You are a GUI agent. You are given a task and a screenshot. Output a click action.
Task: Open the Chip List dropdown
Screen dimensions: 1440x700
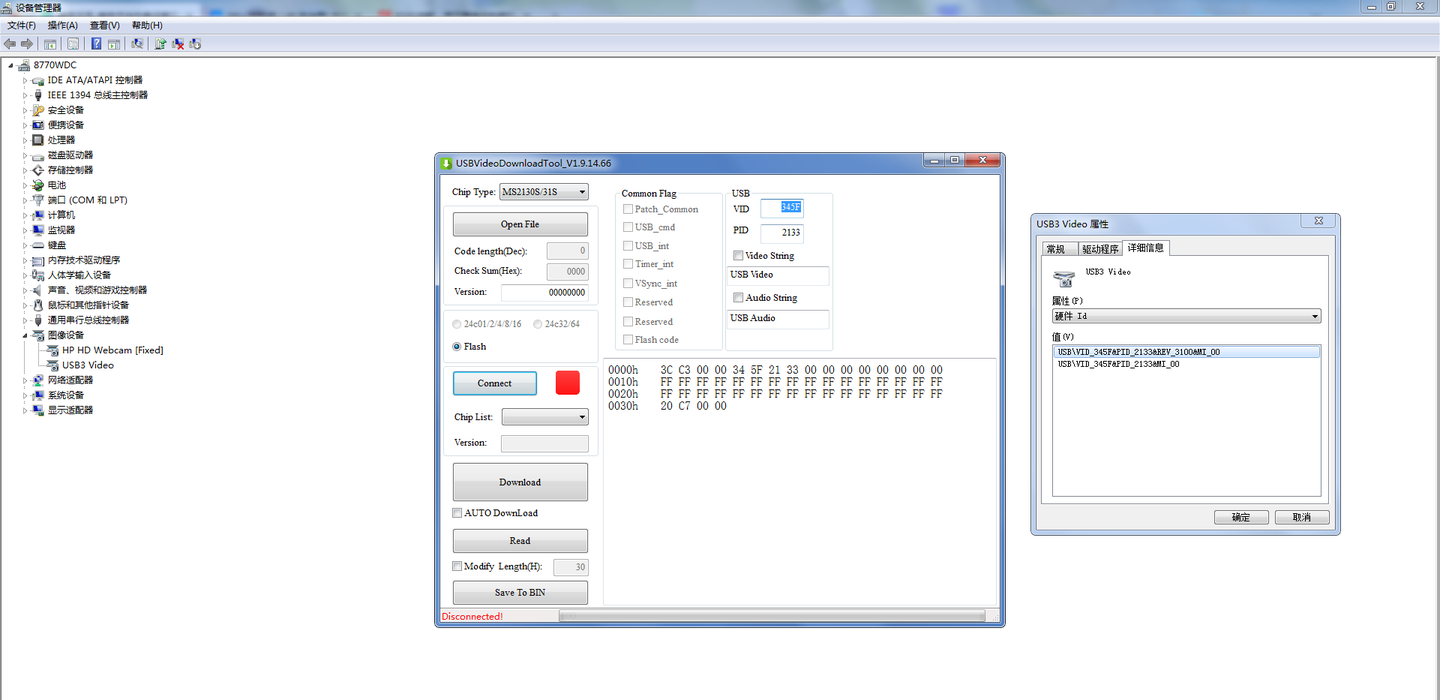(545, 417)
